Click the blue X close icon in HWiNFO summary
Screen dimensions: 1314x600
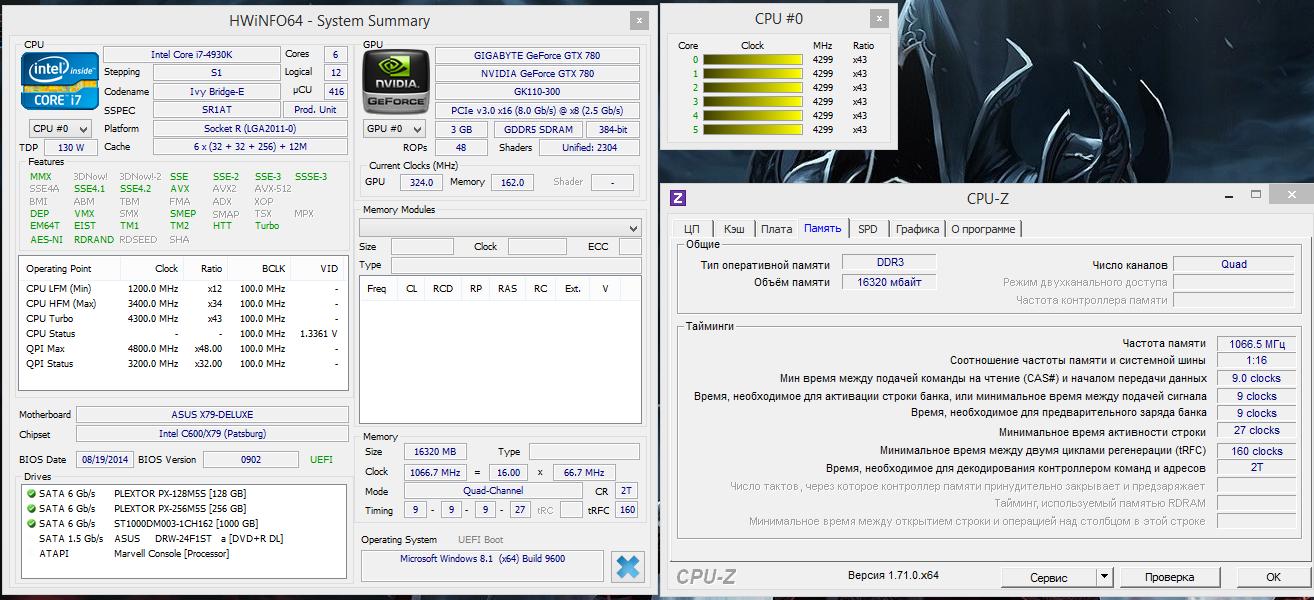point(628,566)
